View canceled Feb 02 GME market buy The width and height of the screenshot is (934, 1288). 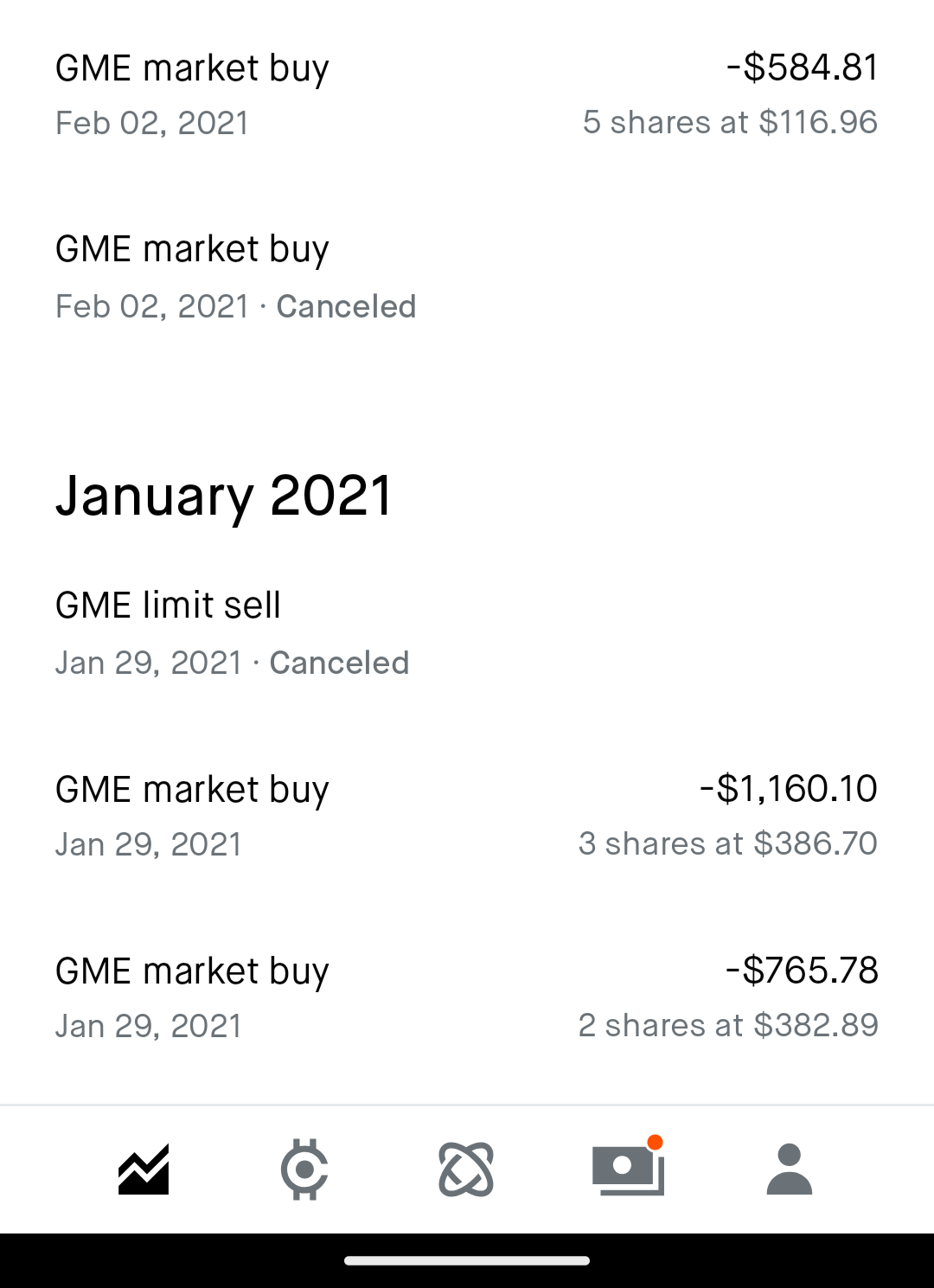pos(467,277)
